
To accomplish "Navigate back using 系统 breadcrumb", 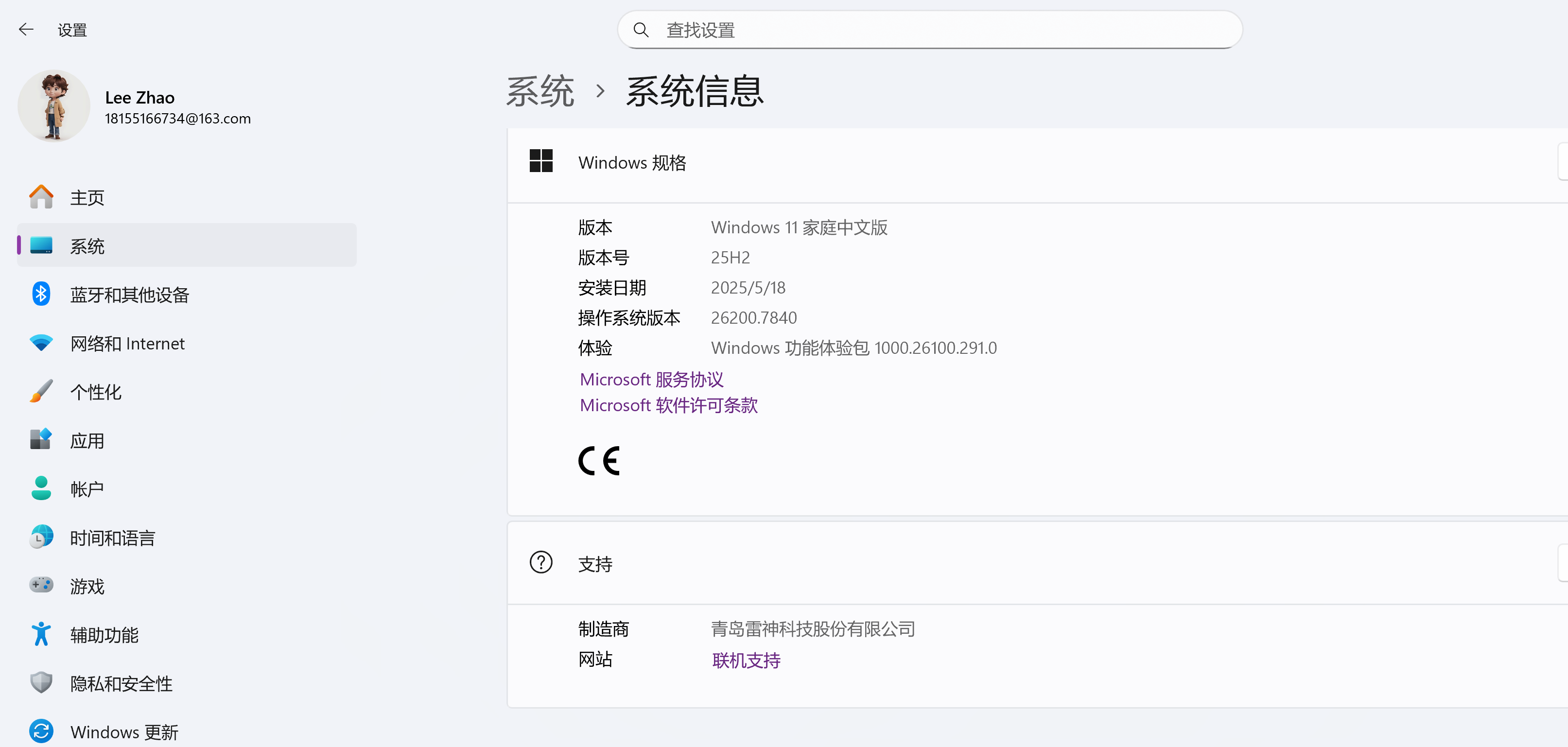I will coord(540,90).
